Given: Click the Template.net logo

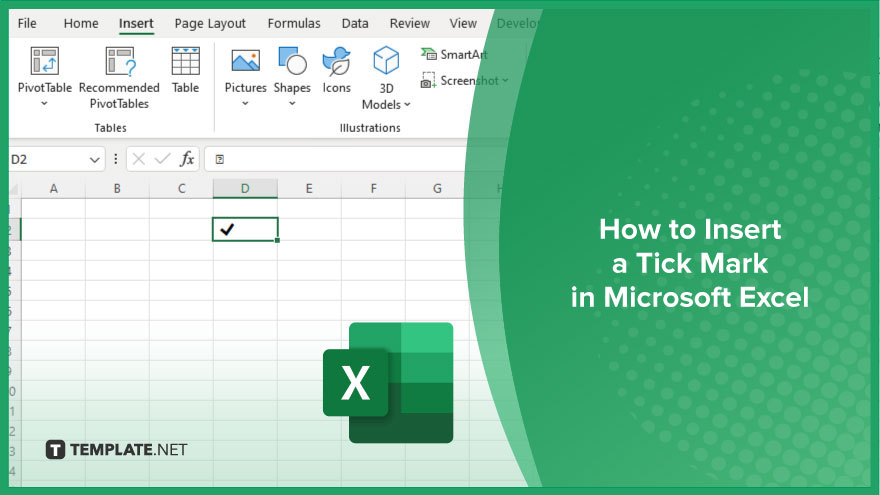Looking at the screenshot, I should (x=116, y=450).
